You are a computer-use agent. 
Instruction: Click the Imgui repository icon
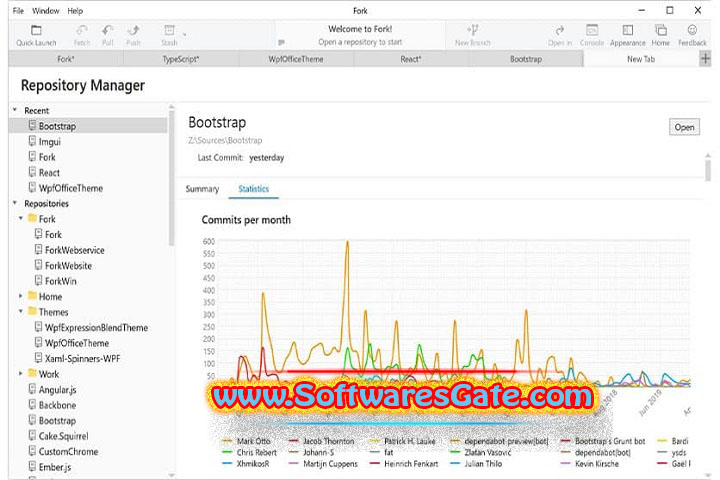(32, 141)
